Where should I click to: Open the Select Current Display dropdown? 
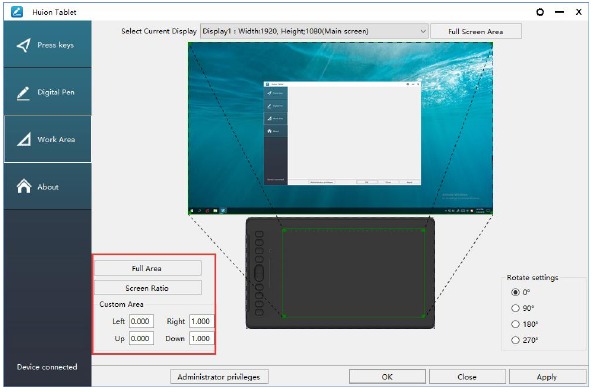click(x=314, y=31)
